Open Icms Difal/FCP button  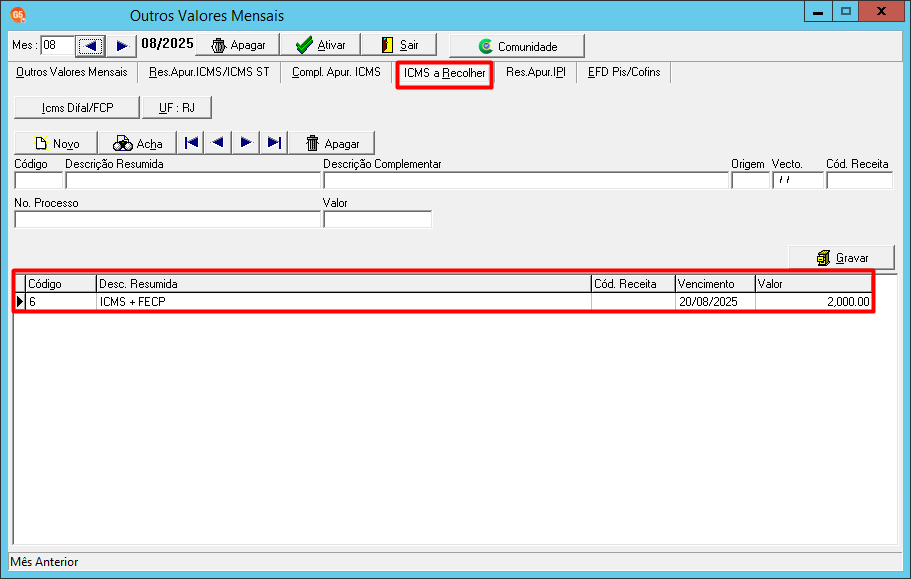point(77,107)
